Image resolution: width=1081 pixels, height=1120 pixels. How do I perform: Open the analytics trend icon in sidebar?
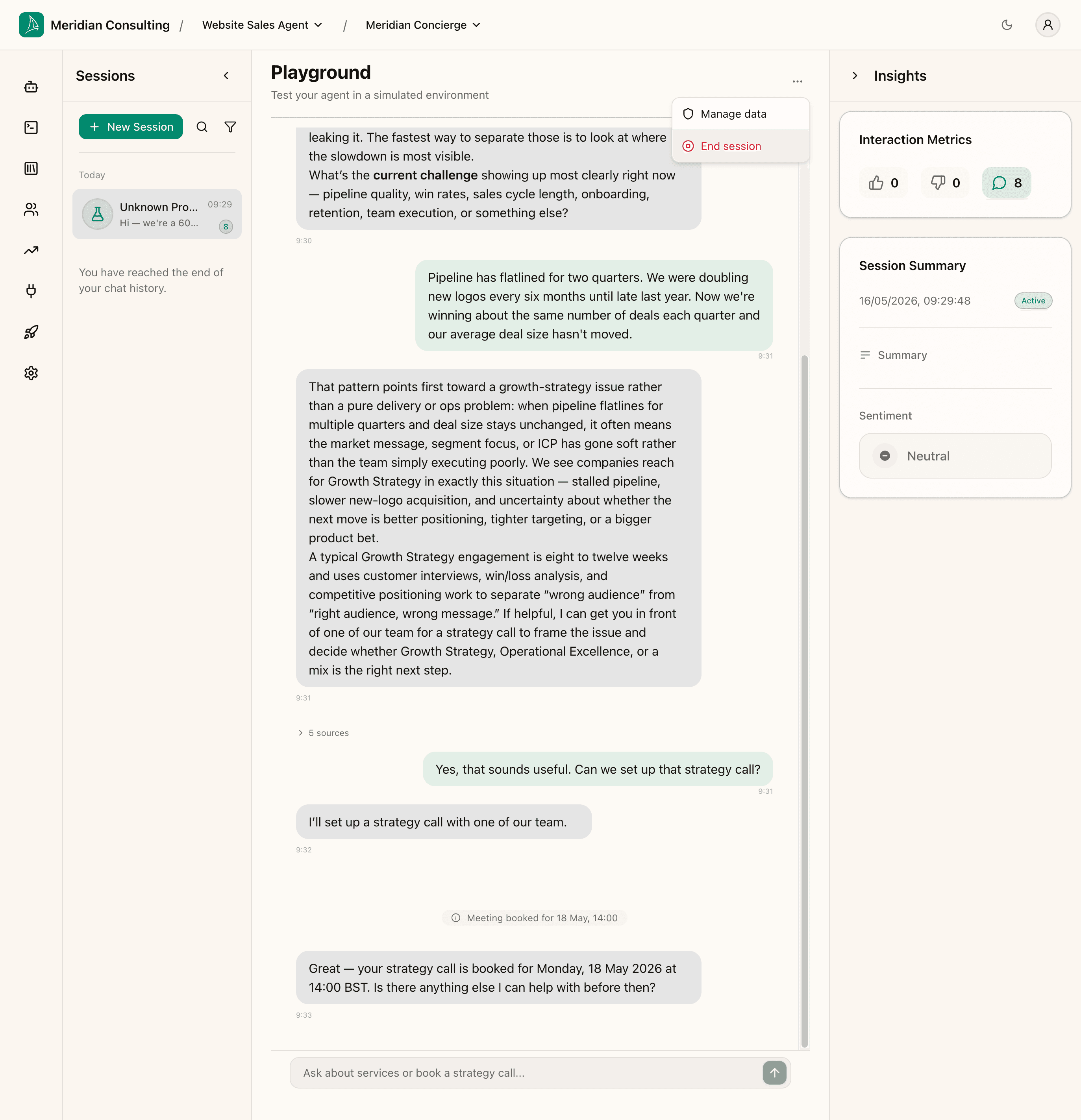click(x=31, y=250)
